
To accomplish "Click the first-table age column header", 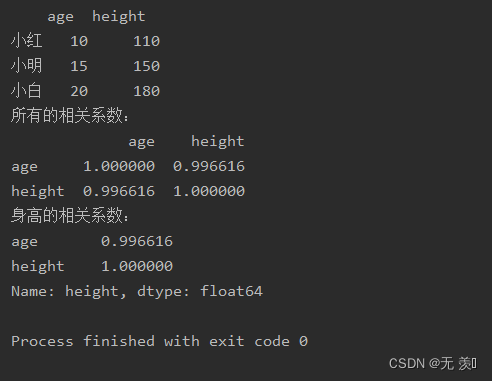I will pyautogui.click(x=60, y=17).
